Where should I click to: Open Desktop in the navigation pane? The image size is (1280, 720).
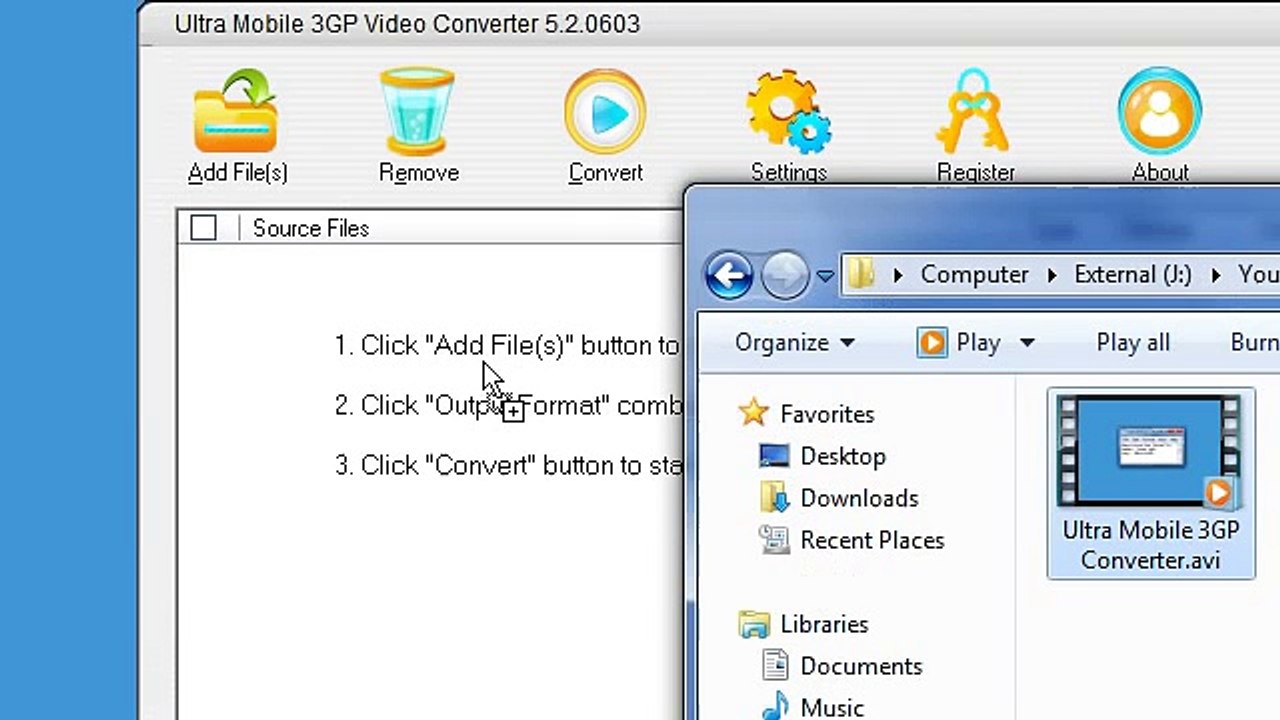click(842, 456)
